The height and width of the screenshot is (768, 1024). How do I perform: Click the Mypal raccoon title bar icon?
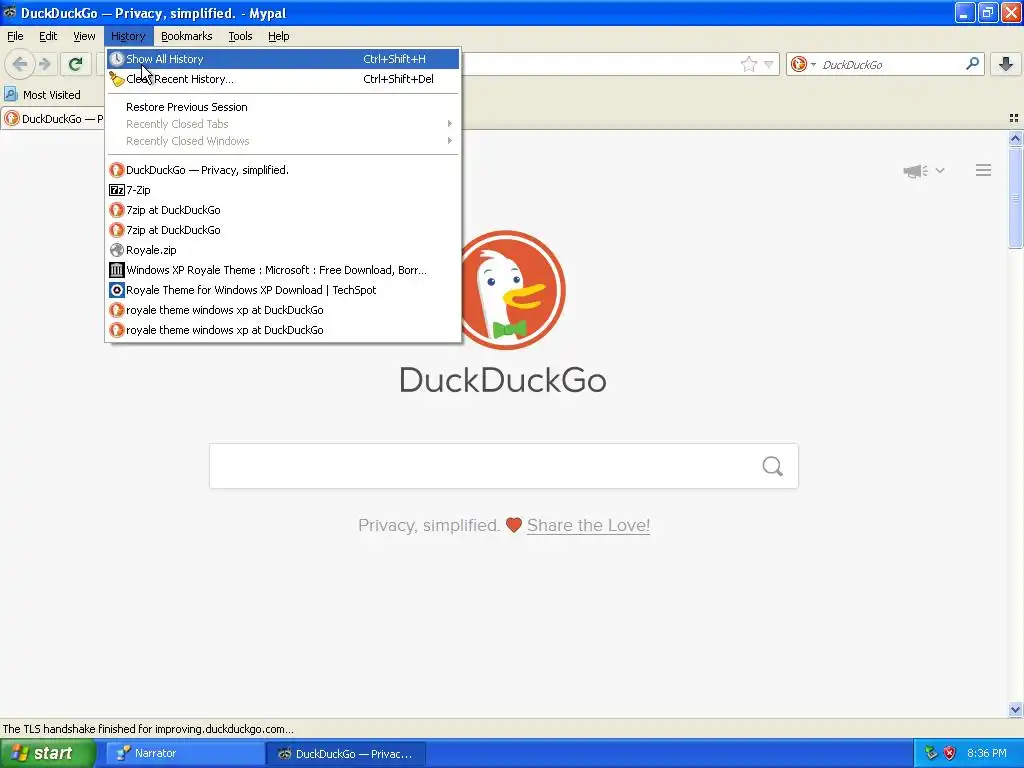point(9,12)
